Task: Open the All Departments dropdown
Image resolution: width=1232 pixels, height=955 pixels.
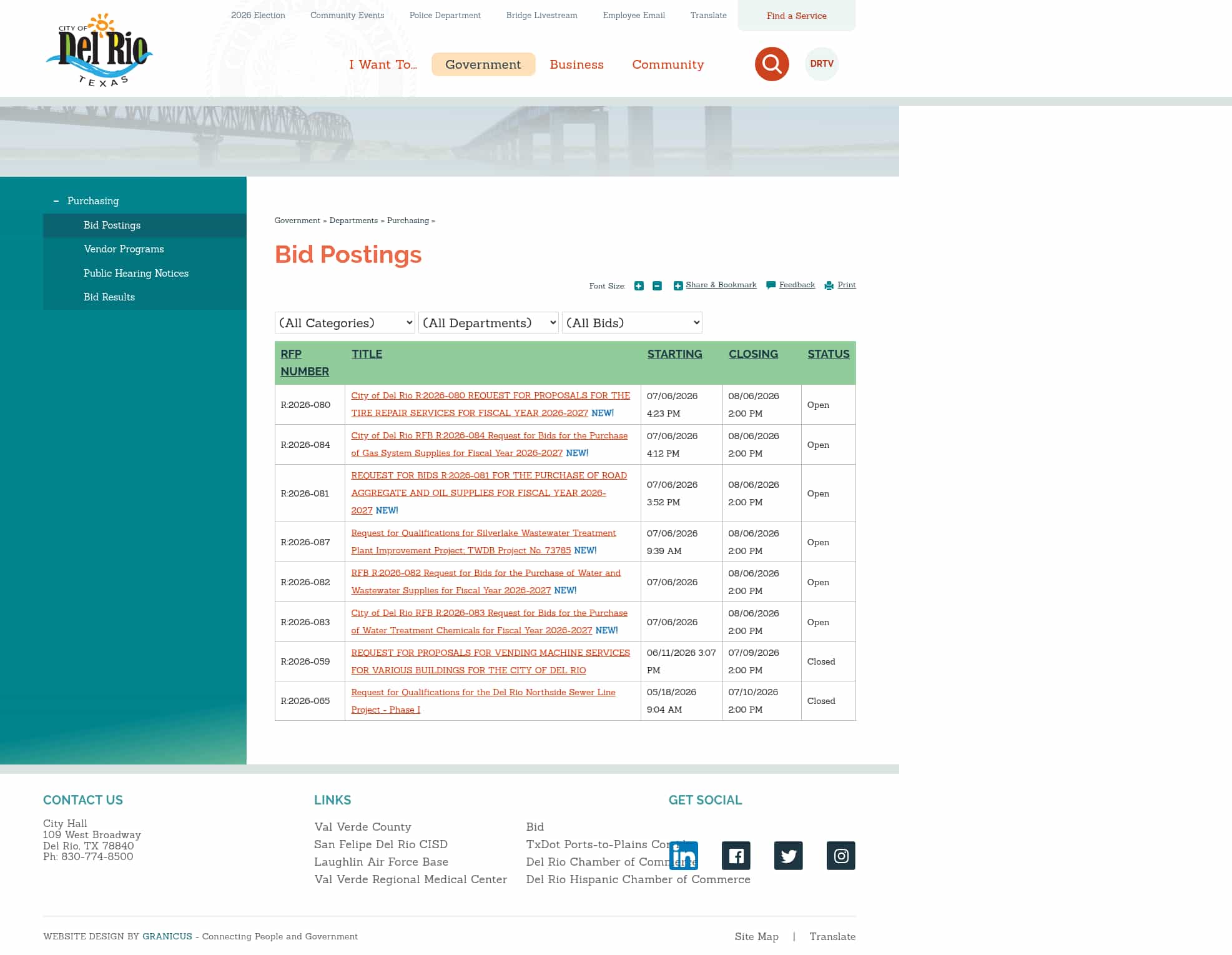Action: 488,323
